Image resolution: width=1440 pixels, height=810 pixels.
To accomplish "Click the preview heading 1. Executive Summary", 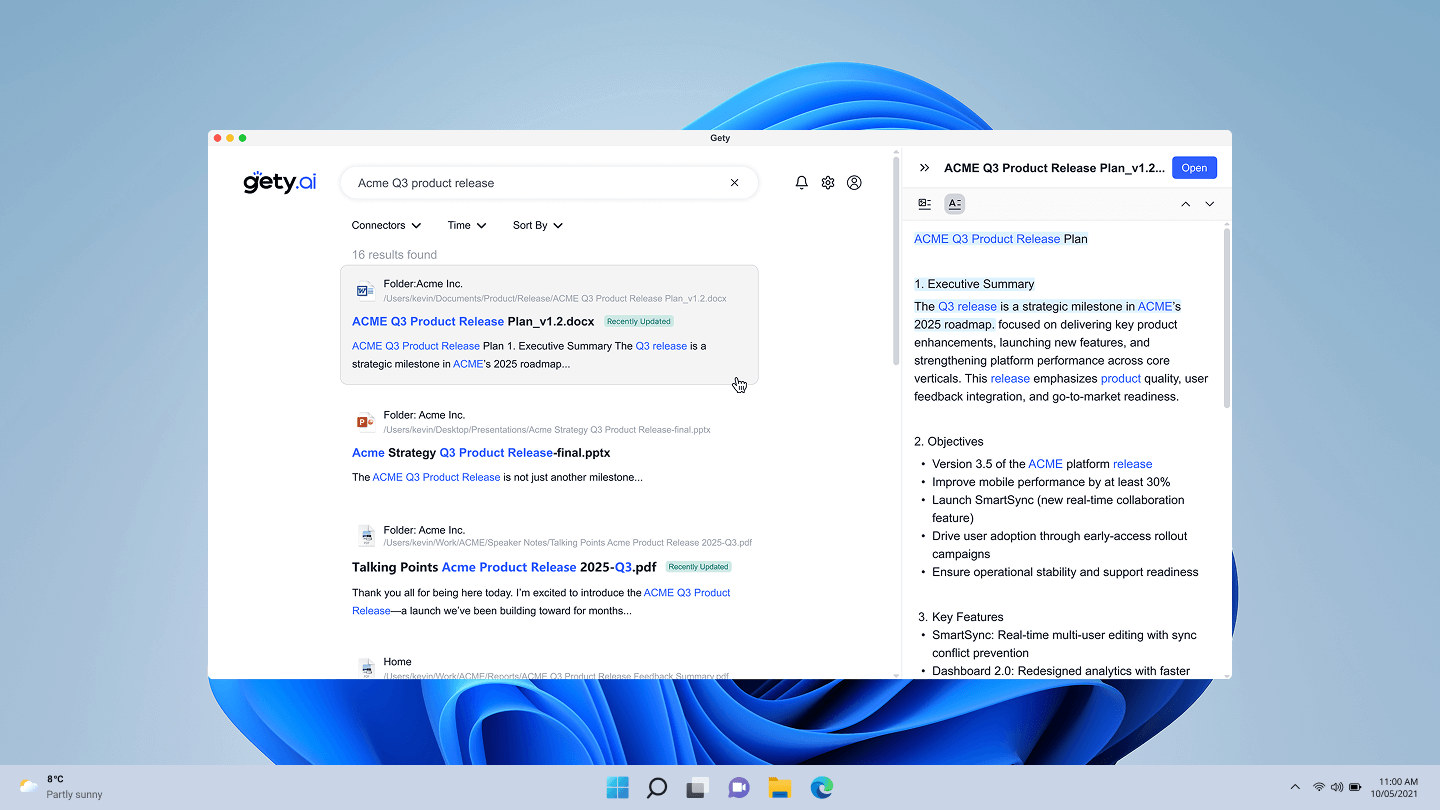I will point(974,284).
